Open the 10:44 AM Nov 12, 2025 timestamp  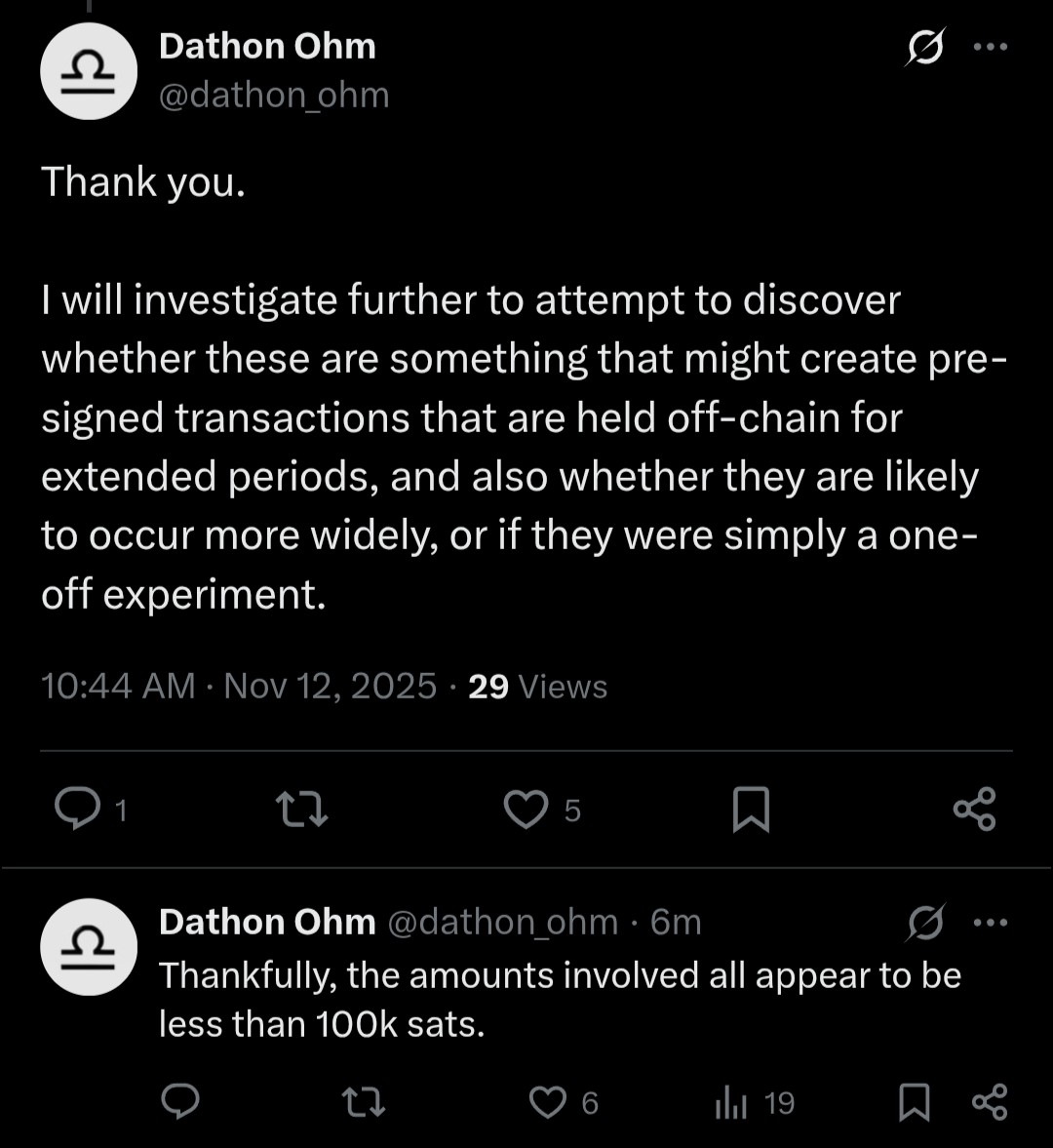click(x=239, y=687)
